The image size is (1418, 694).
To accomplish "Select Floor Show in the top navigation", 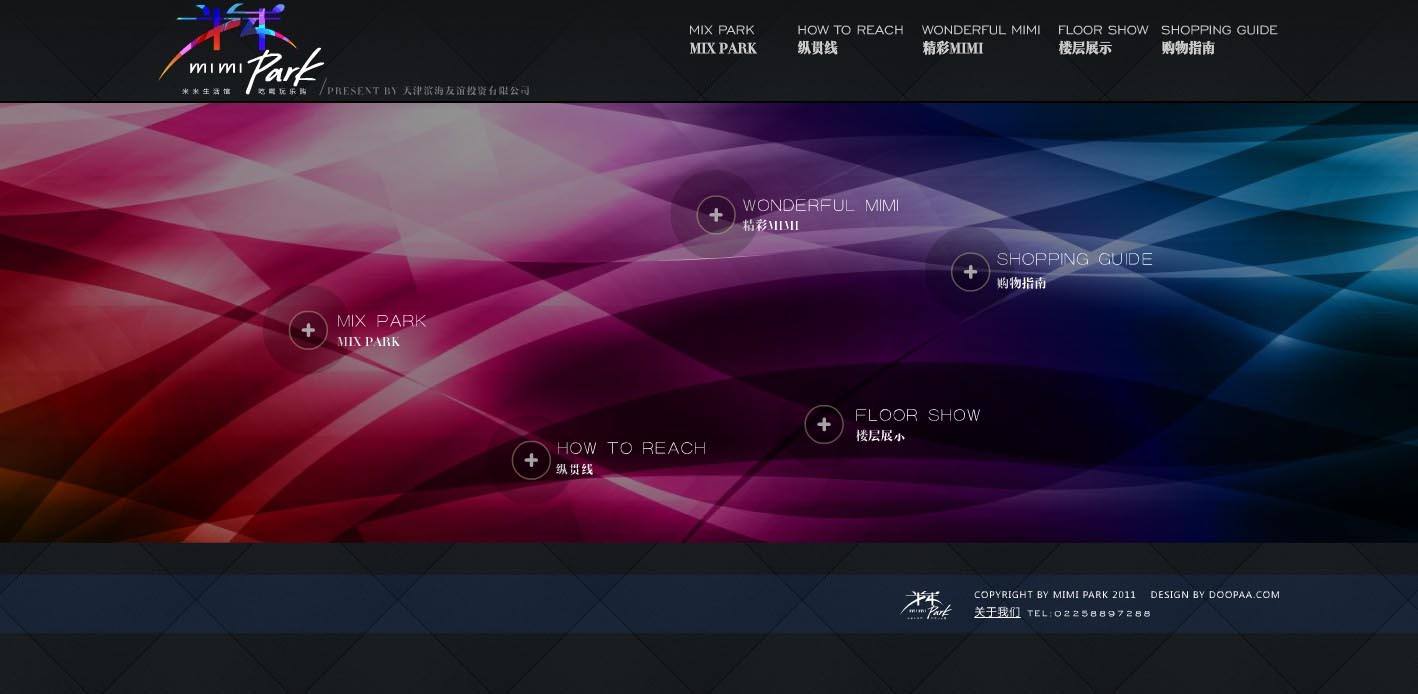I will point(1102,39).
